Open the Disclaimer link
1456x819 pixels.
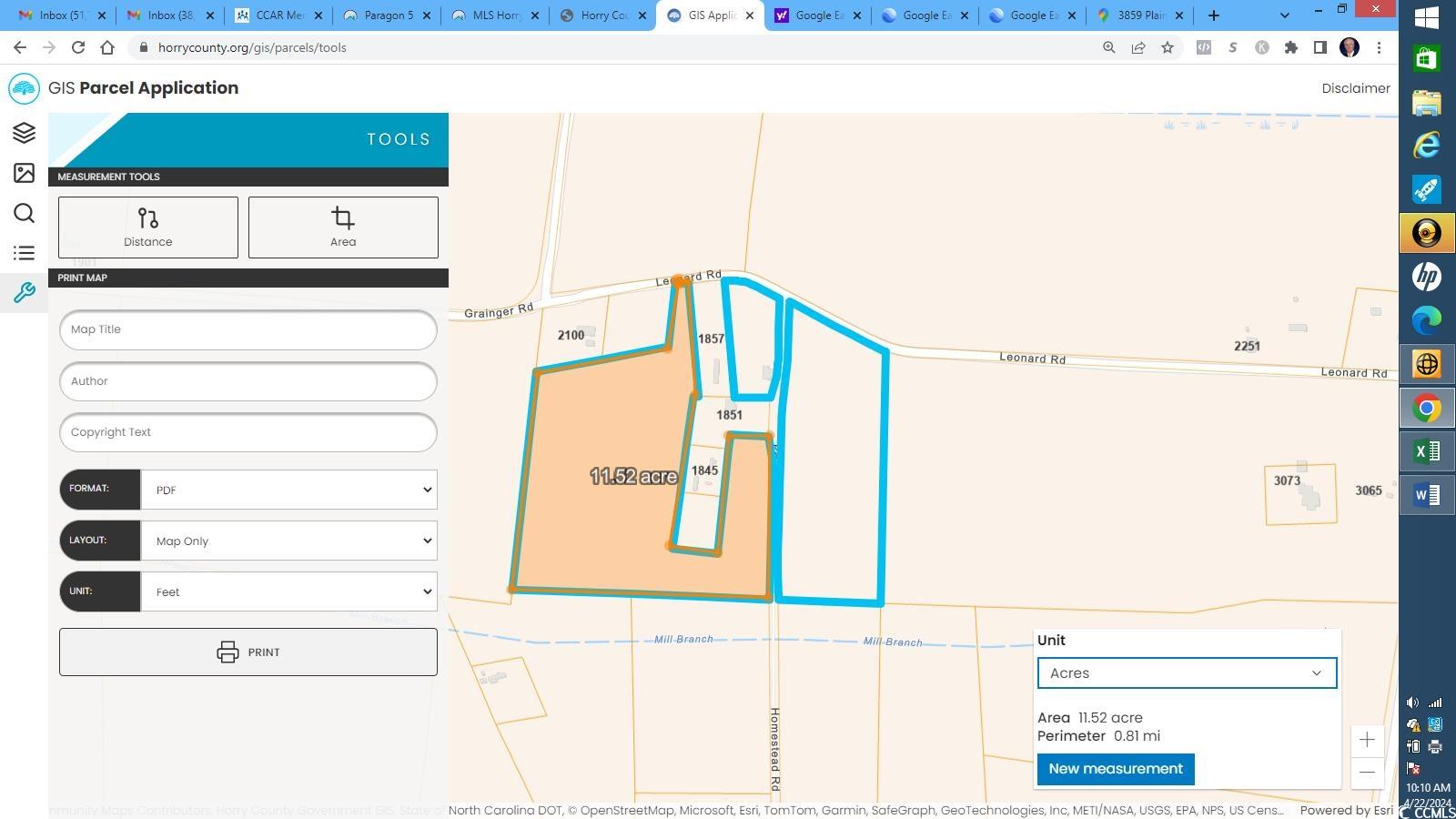tap(1355, 88)
